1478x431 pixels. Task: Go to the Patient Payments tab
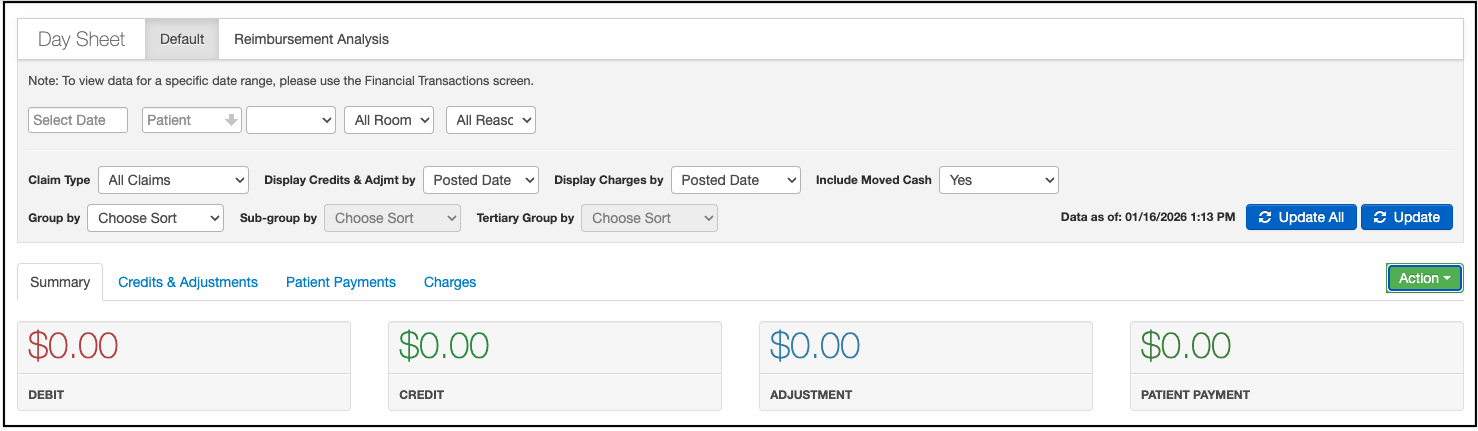point(341,282)
